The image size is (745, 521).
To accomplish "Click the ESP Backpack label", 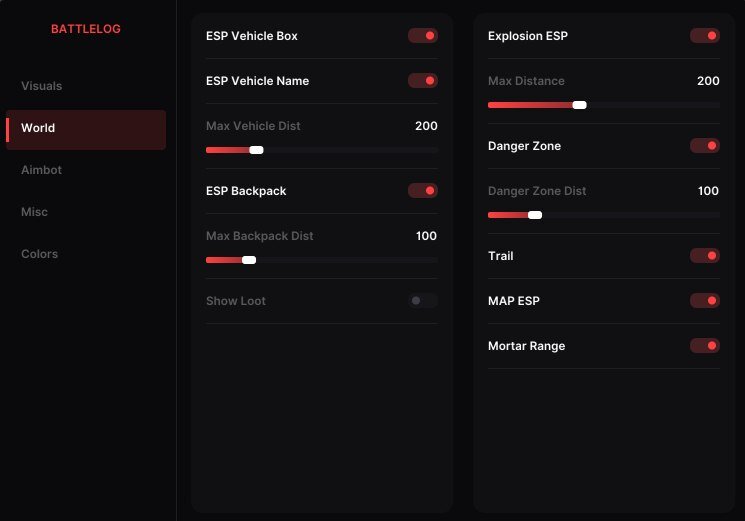I will [246, 191].
